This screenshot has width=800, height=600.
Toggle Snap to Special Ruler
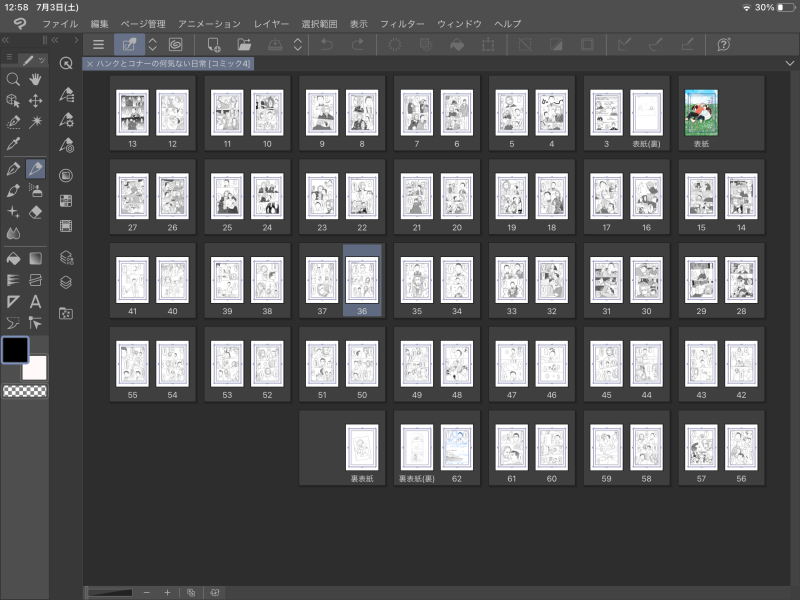coord(656,45)
